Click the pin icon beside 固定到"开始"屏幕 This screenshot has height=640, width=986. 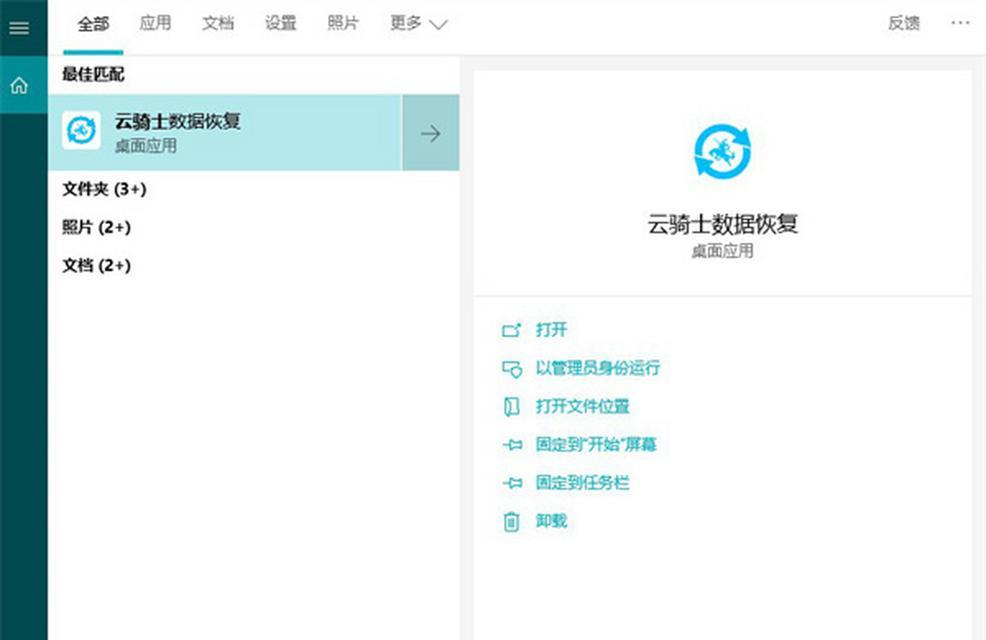click(512, 445)
